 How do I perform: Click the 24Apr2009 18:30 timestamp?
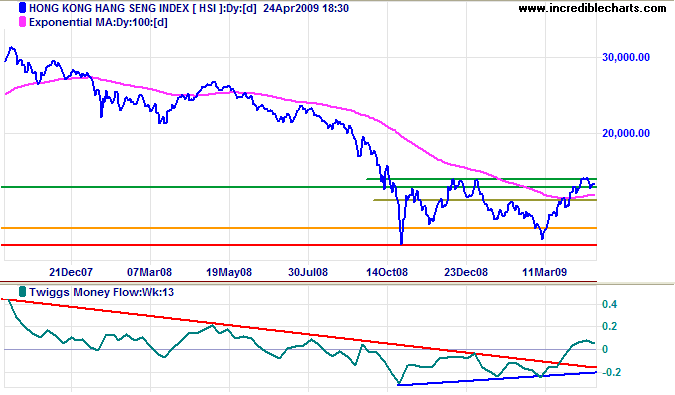click(306, 8)
